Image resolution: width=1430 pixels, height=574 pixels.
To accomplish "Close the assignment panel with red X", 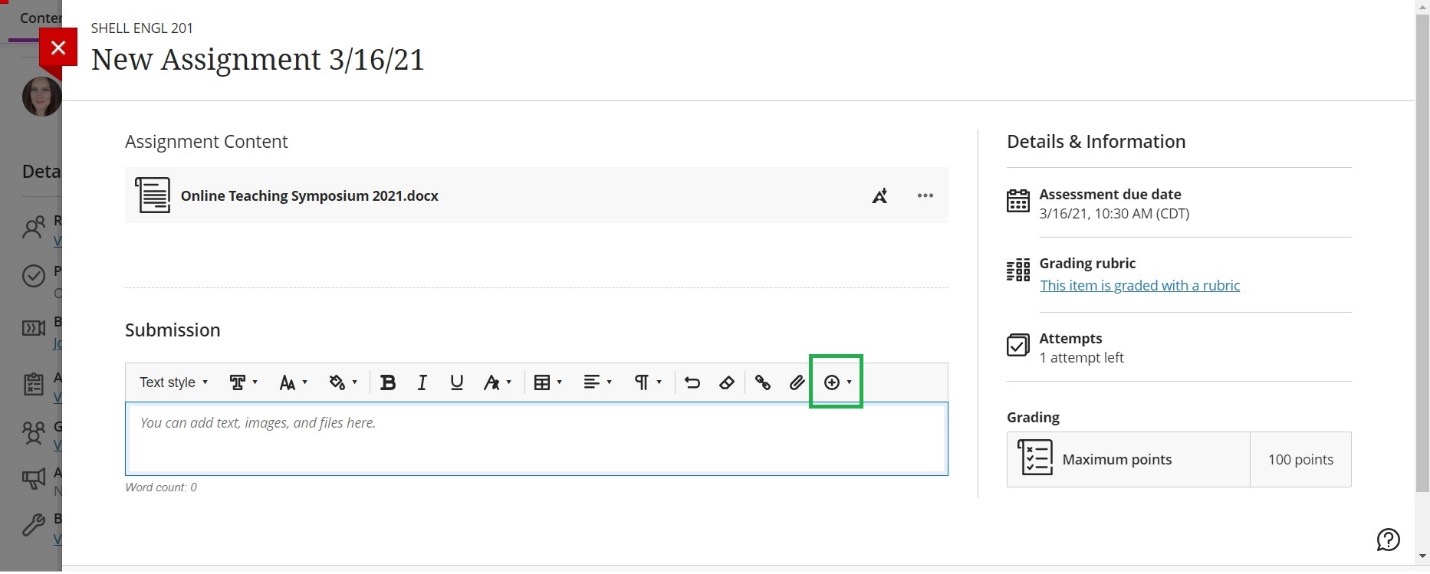I will 58,47.
